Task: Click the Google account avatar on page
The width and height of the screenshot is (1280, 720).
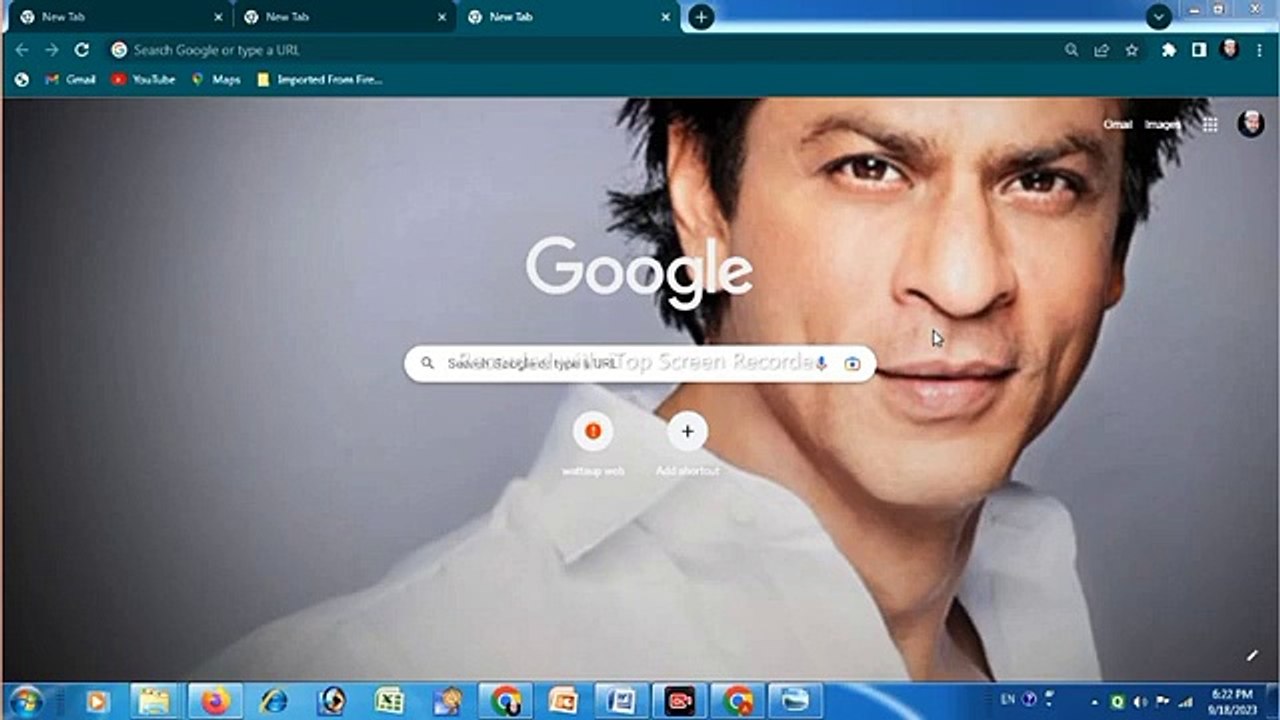Action: point(1251,124)
